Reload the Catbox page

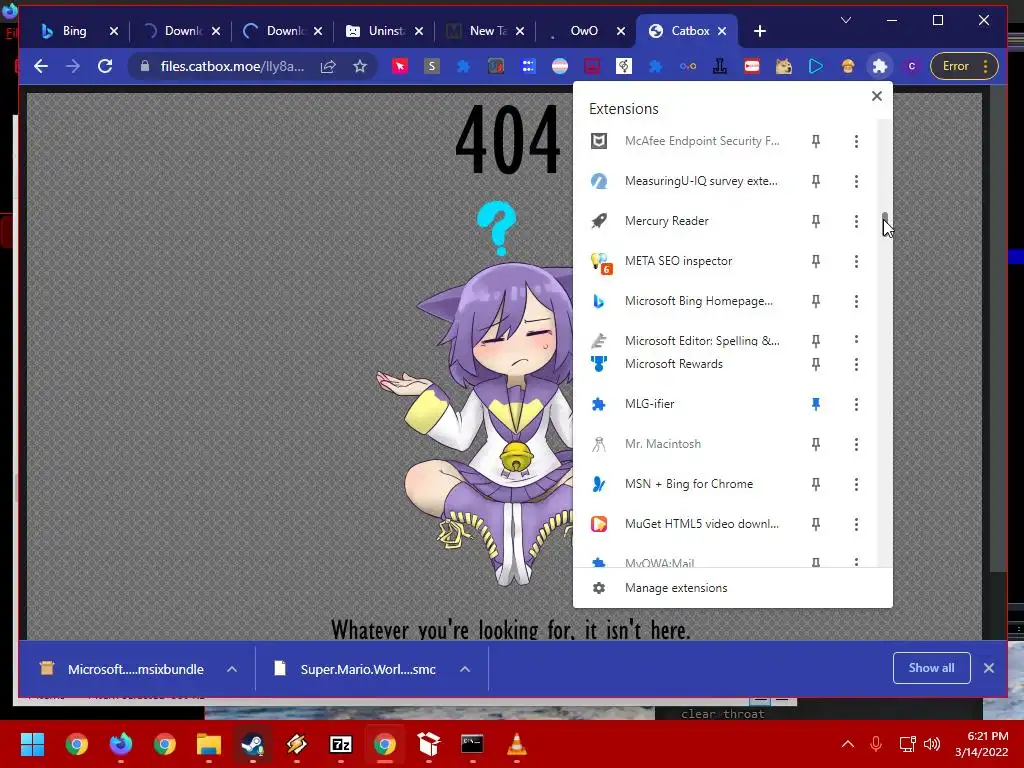point(105,66)
